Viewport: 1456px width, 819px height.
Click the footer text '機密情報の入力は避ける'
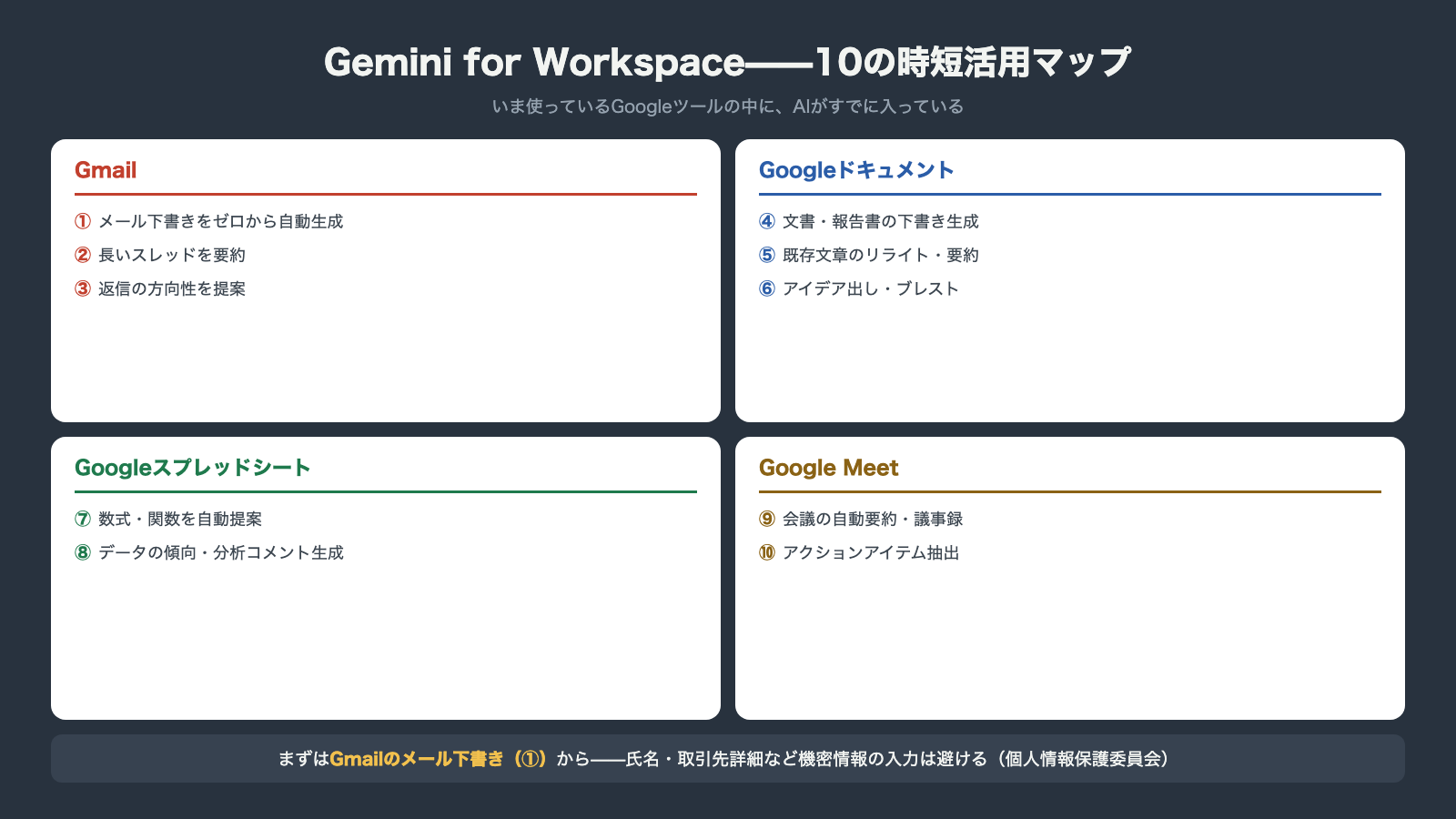pyautogui.click(x=893, y=759)
